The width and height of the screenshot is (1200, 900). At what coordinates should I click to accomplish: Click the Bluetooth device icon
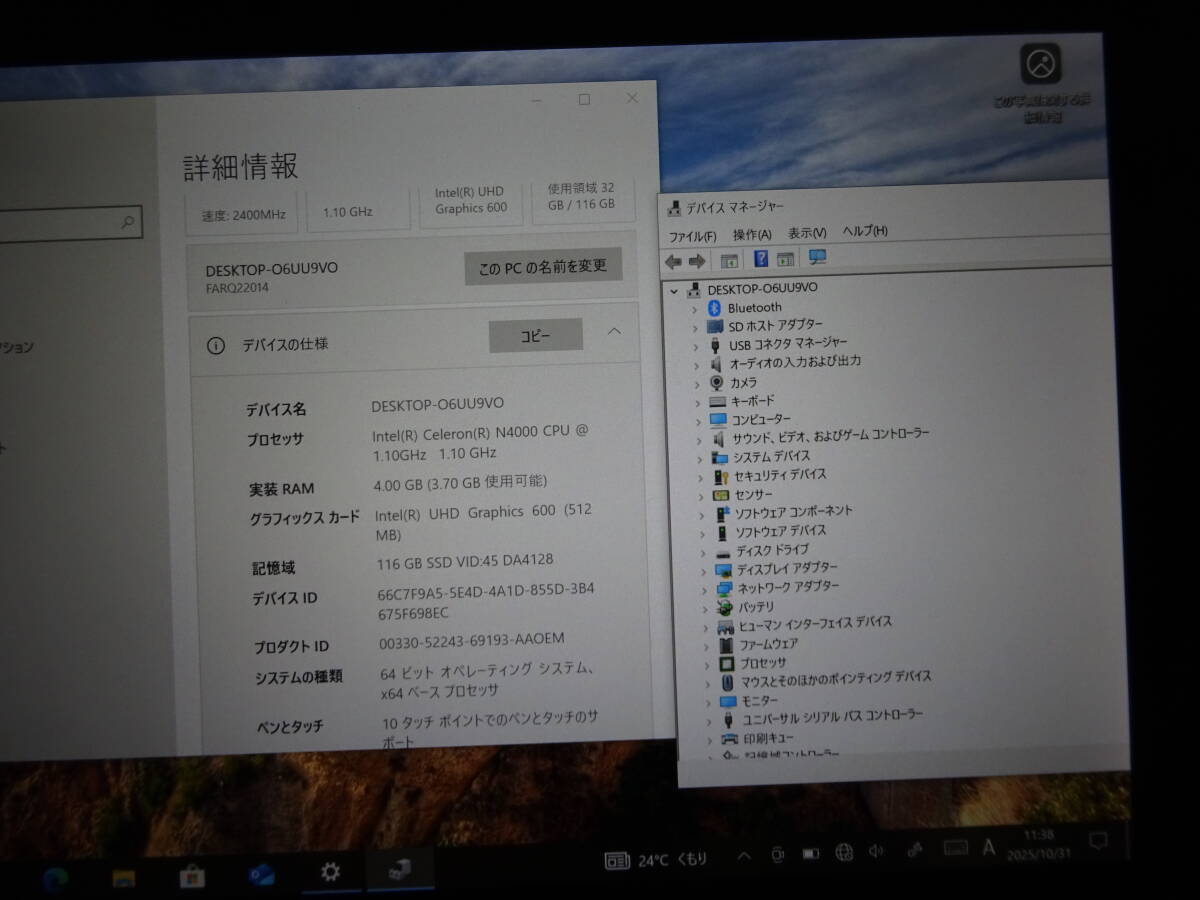(x=714, y=308)
